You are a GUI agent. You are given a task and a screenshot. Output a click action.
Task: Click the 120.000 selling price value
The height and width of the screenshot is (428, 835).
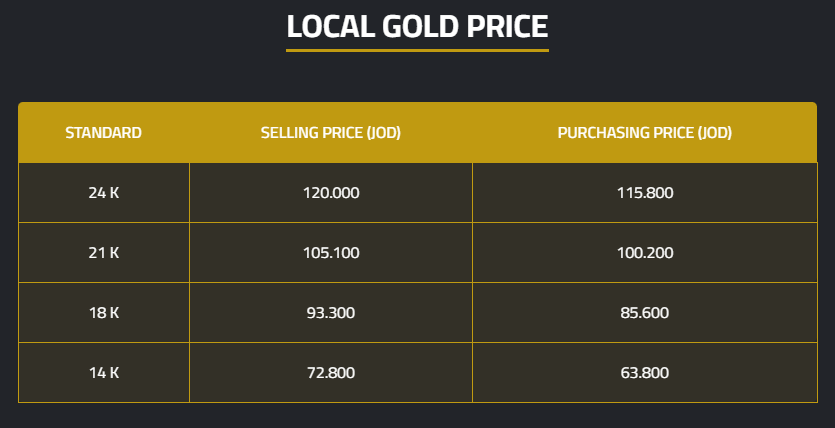[x=330, y=192]
